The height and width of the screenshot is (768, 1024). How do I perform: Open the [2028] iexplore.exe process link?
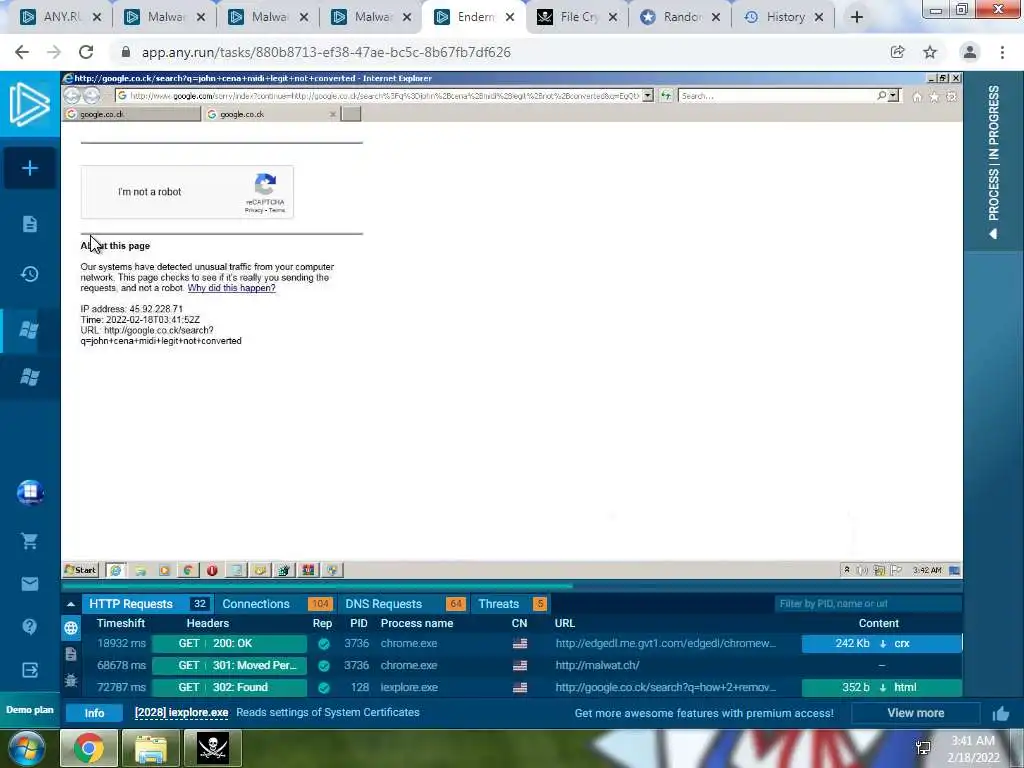(182, 712)
